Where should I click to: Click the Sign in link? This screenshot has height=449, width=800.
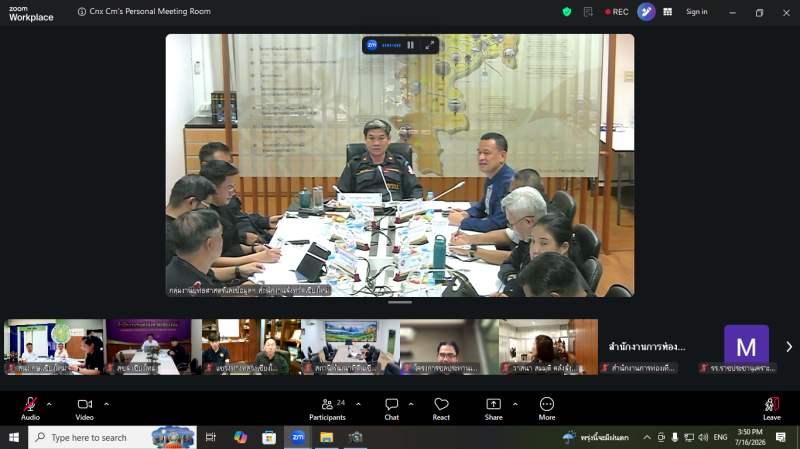point(696,12)
